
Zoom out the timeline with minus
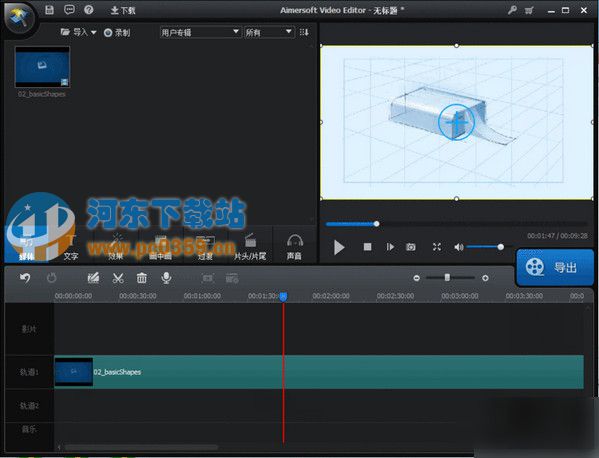416,278
